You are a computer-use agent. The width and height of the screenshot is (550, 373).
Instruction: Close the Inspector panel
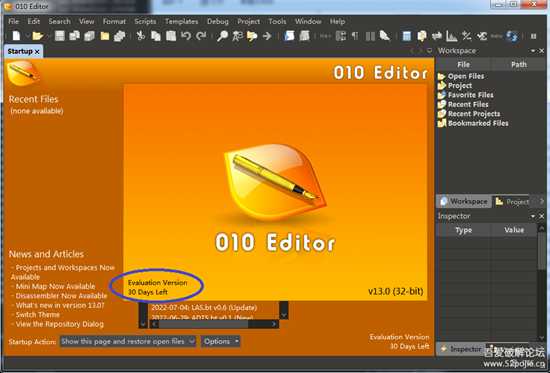pos(542,216)
